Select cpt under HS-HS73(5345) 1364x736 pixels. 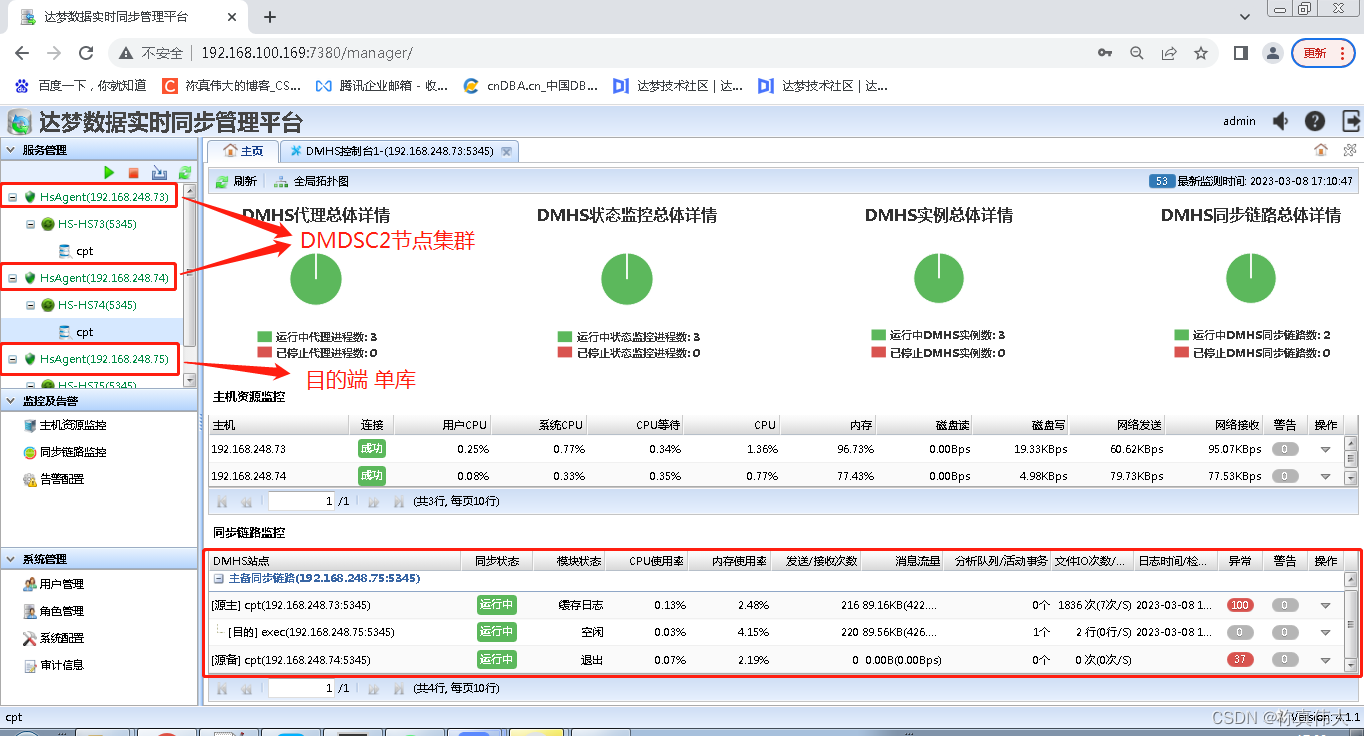pos(85,251)
